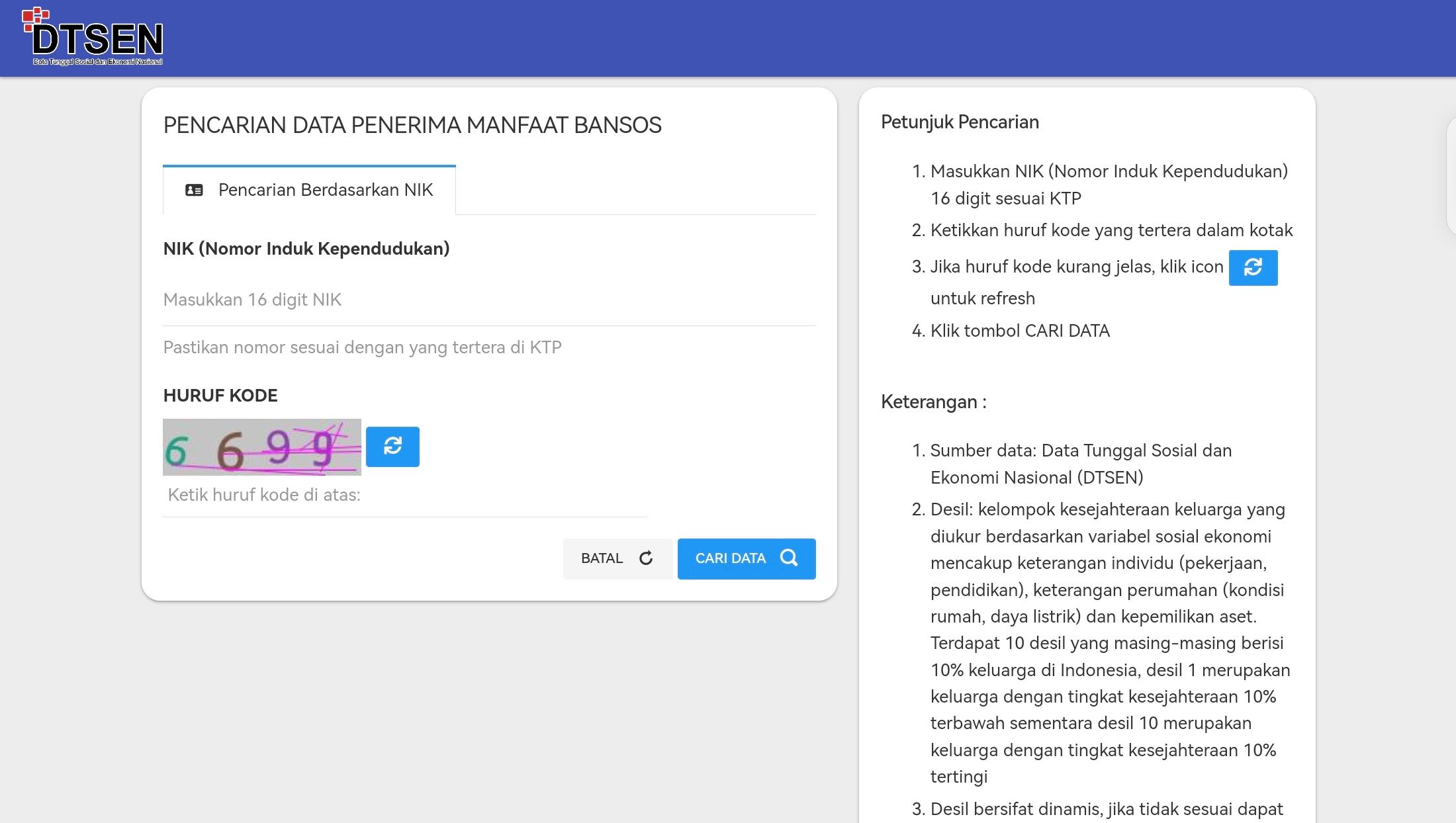Click the Petunjuk Pencarian heading

[x=960, y=122]
